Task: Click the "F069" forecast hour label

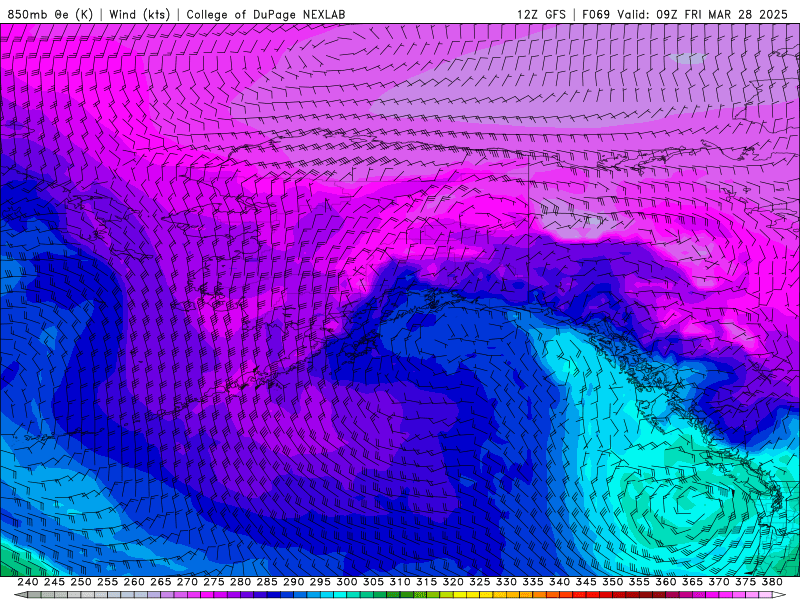Action: click(596, 14)
